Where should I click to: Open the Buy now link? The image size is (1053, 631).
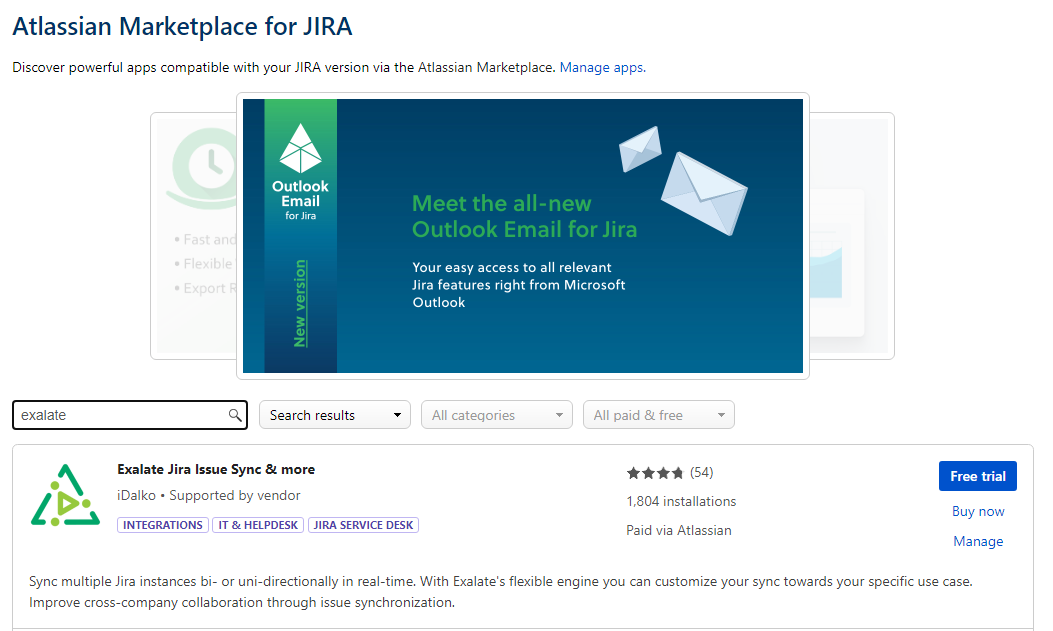click(978, 512)
